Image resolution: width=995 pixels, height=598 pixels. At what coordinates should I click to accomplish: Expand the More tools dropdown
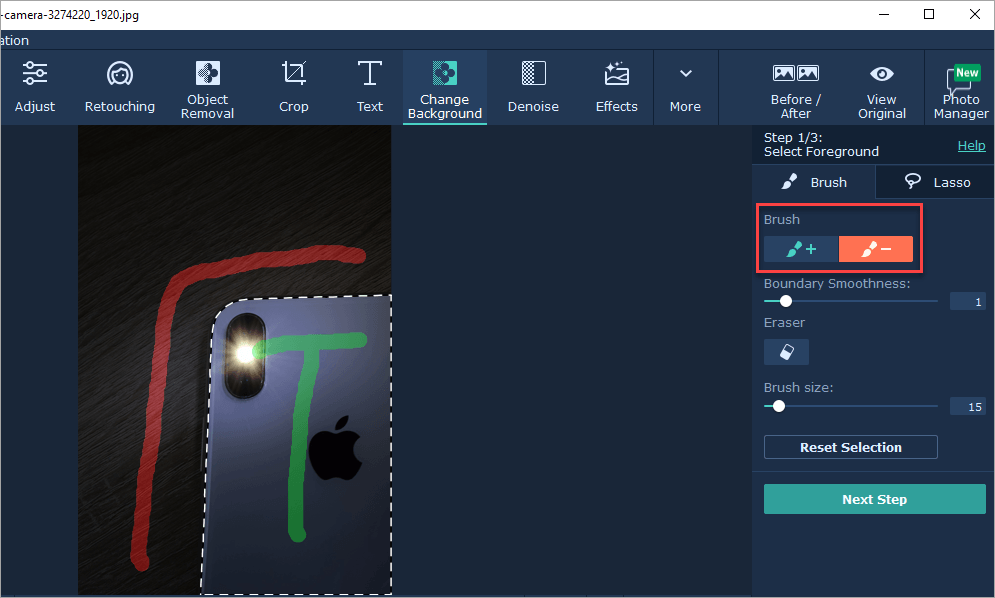point(685,88)
